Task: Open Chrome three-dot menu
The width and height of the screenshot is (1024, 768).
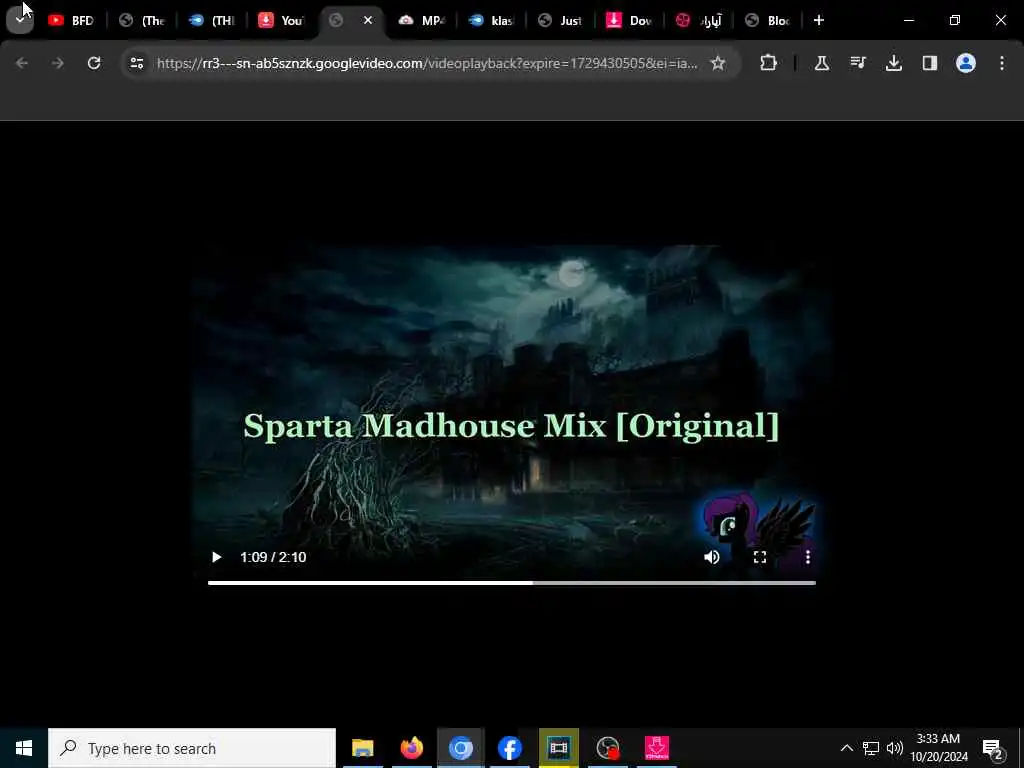Action: pos(1002,63)
